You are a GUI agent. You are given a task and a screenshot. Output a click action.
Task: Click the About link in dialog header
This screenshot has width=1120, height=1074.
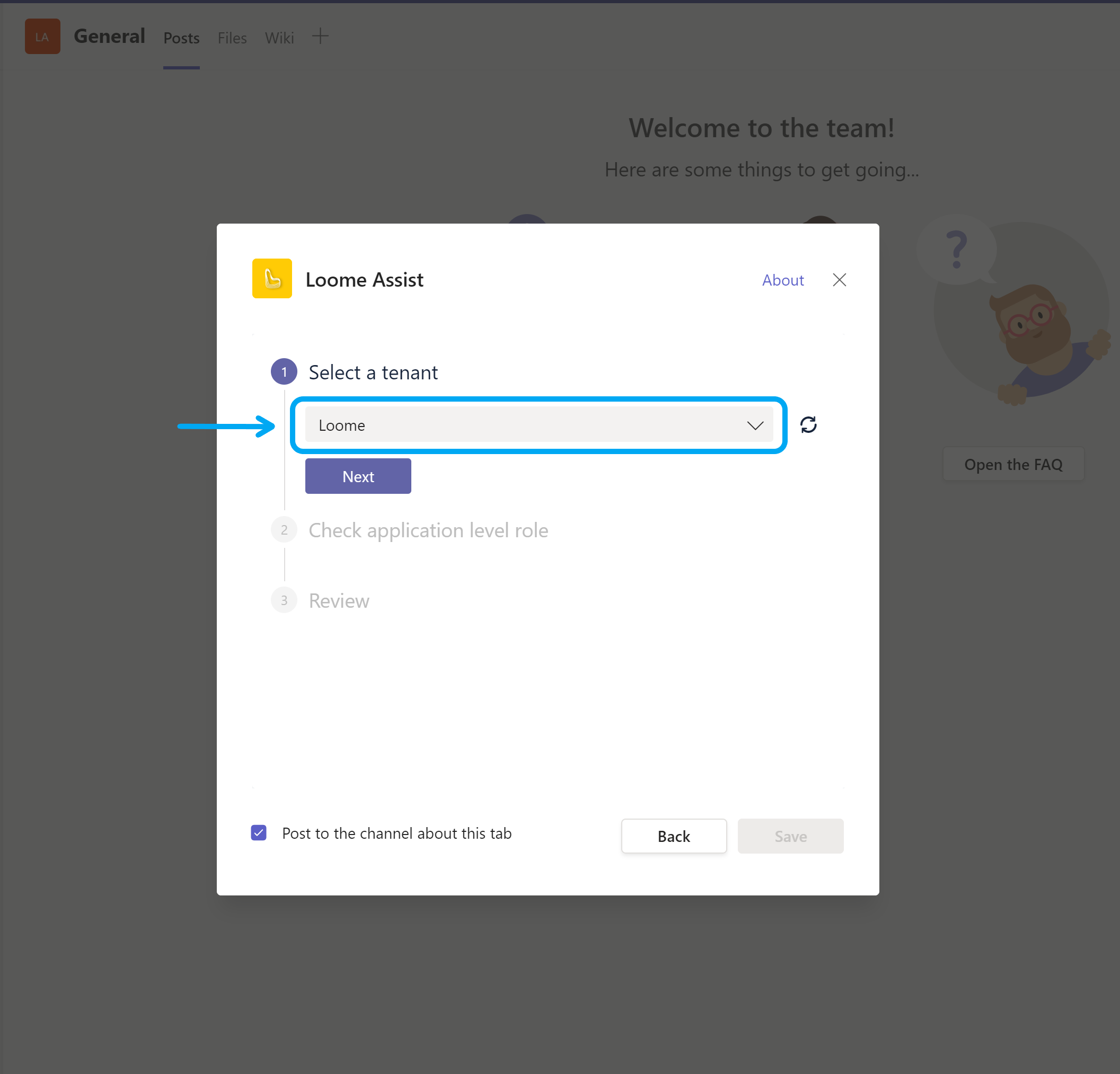(x=784, y=280)
